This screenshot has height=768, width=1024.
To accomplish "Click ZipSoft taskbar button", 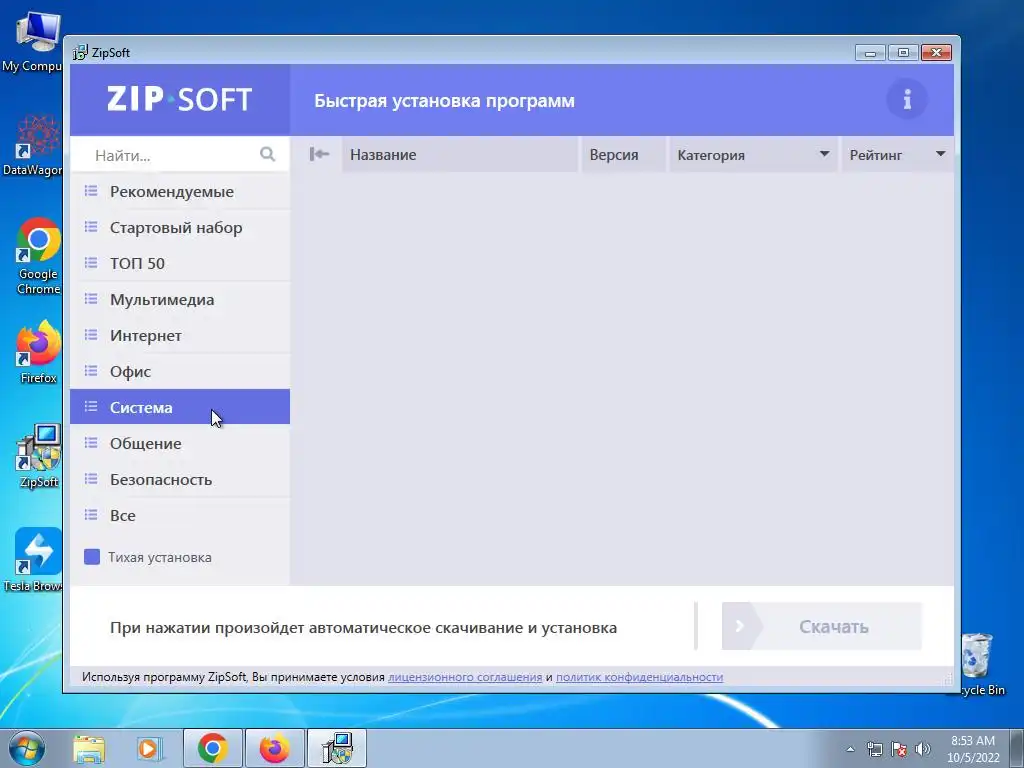I will [337, 748].
